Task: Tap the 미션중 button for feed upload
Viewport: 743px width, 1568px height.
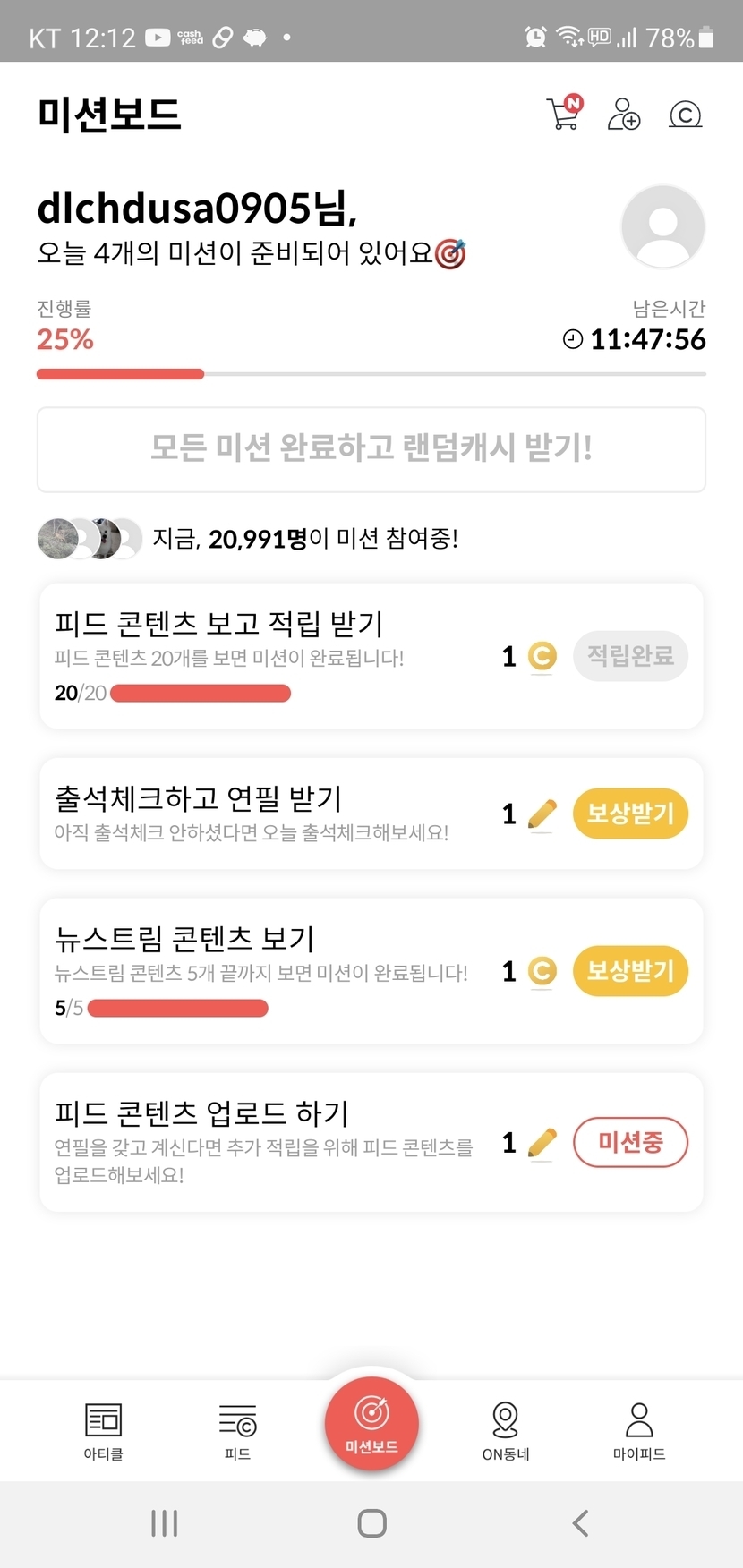Action: 630,1142
